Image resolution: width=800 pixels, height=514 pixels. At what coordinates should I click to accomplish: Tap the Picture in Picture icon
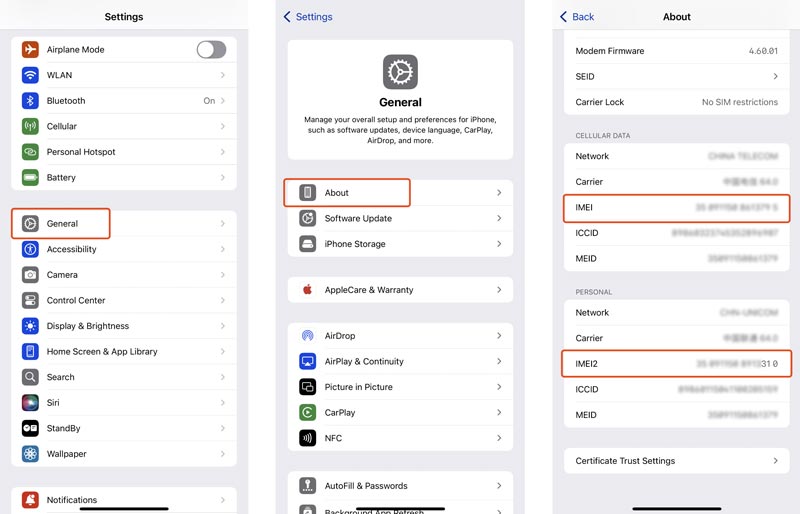(308, 386)
